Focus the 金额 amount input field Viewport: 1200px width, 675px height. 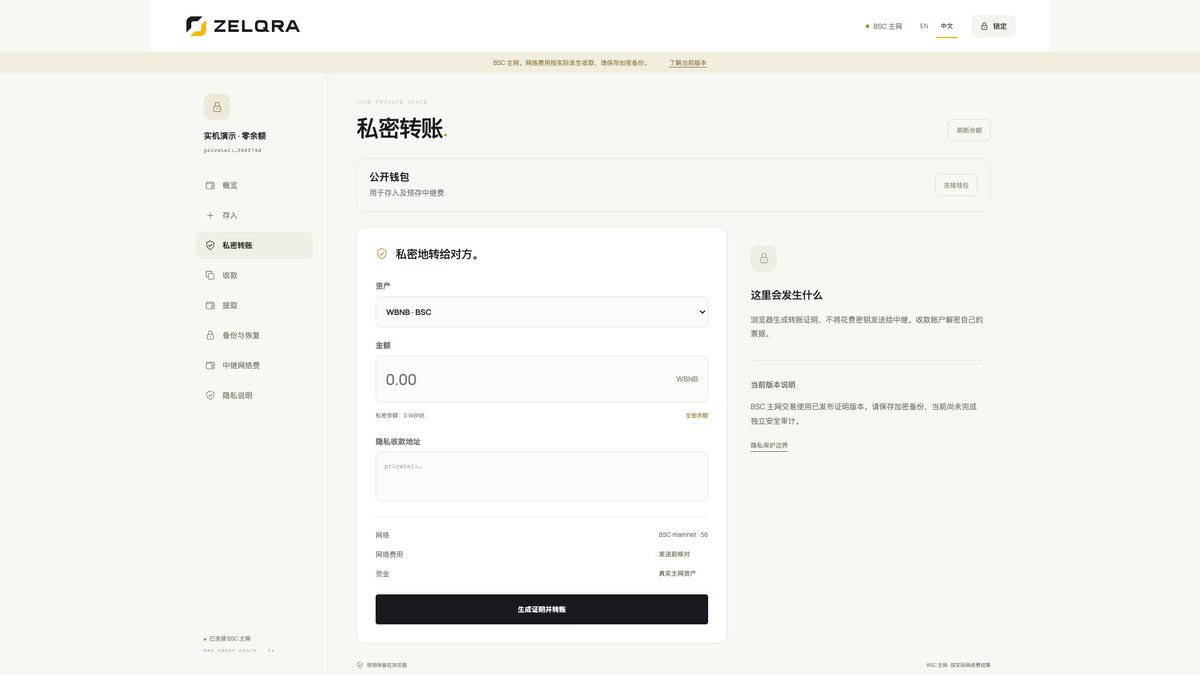click(x=541, y=379)
